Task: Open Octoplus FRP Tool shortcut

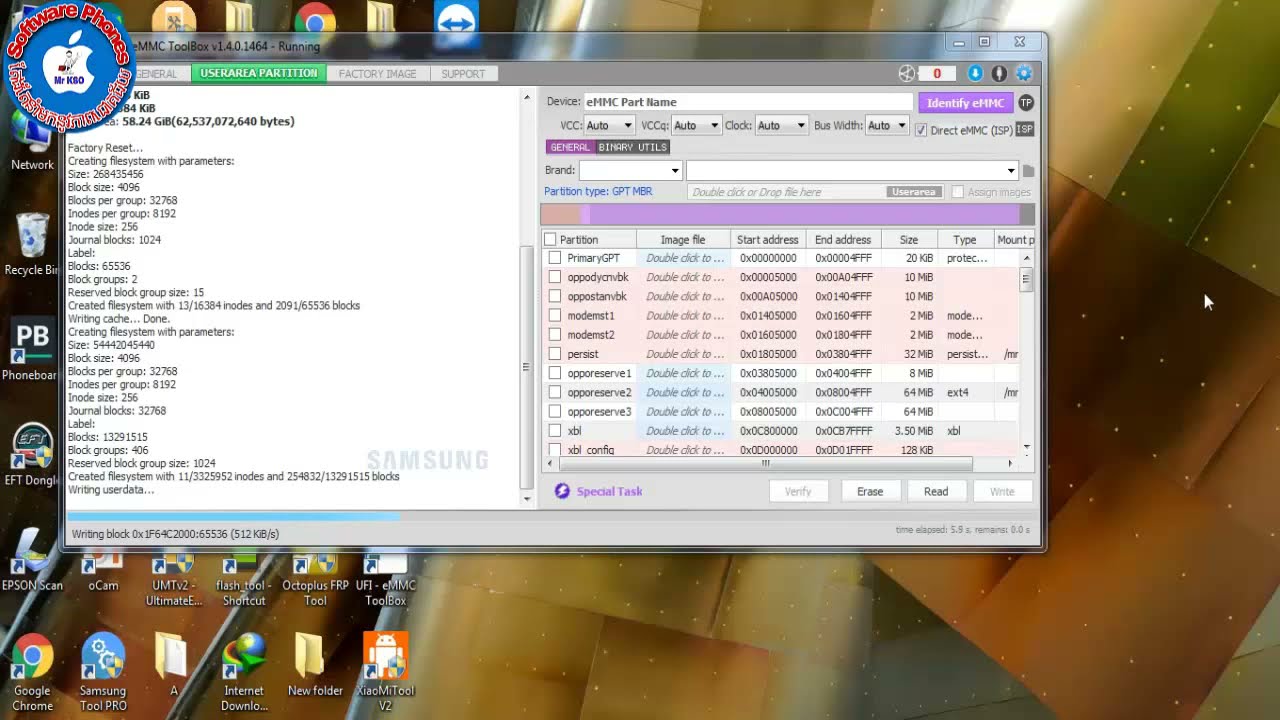Action: pos(315,580)
